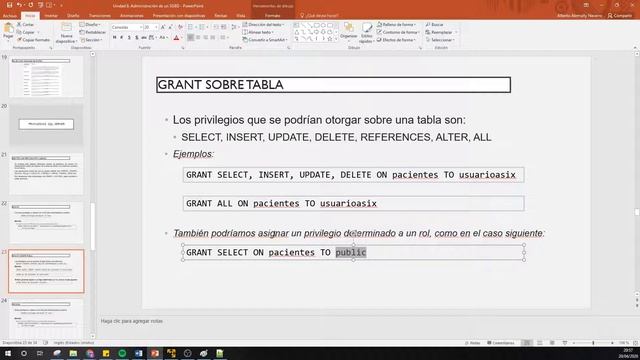The height and width of the screenshot is (360, 640).
Task: Open Efectos de forma options
Action: (396, 40)
